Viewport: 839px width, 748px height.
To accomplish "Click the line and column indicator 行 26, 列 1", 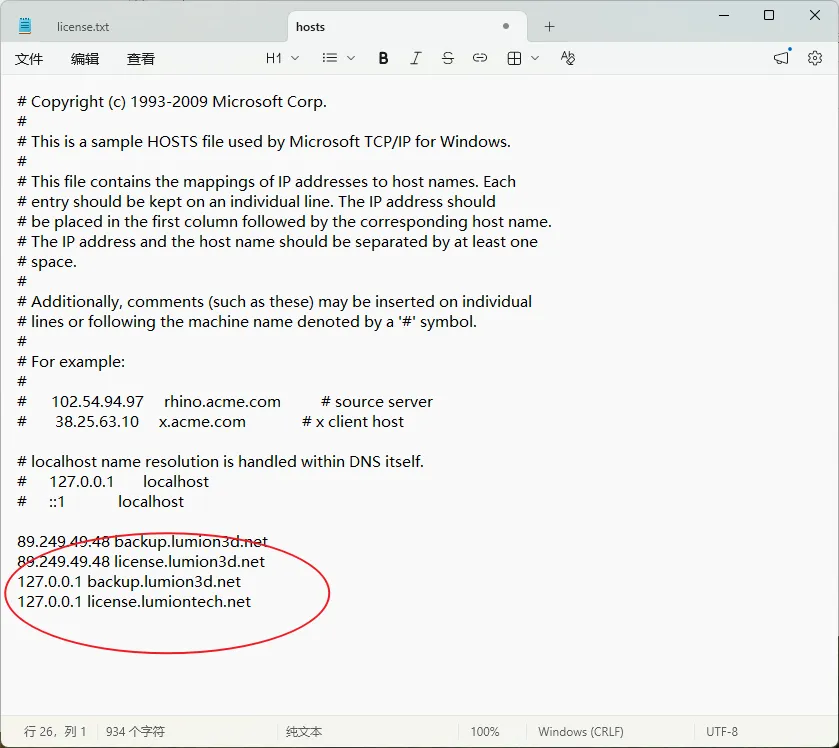I will click(x=55, y=731).
